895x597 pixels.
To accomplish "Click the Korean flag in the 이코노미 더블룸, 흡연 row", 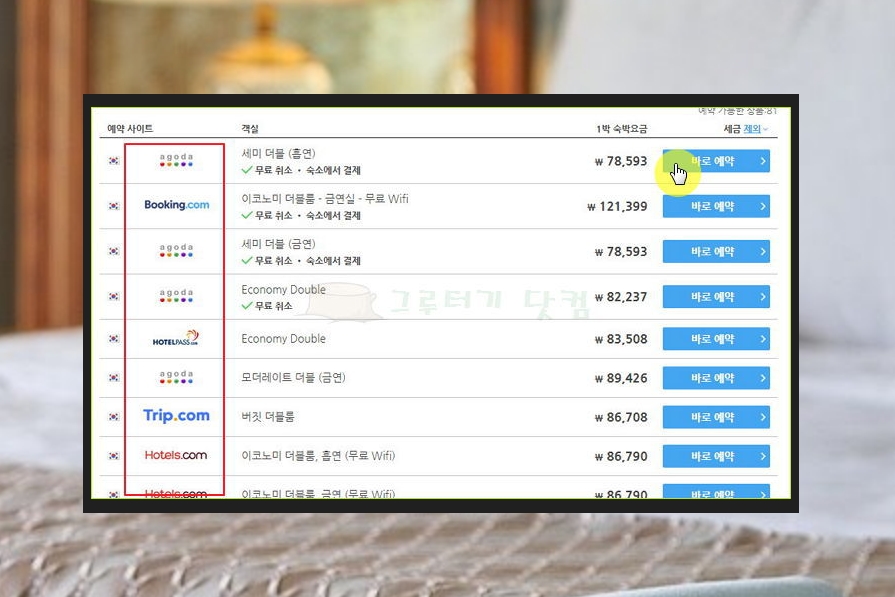I will point(114,455).
